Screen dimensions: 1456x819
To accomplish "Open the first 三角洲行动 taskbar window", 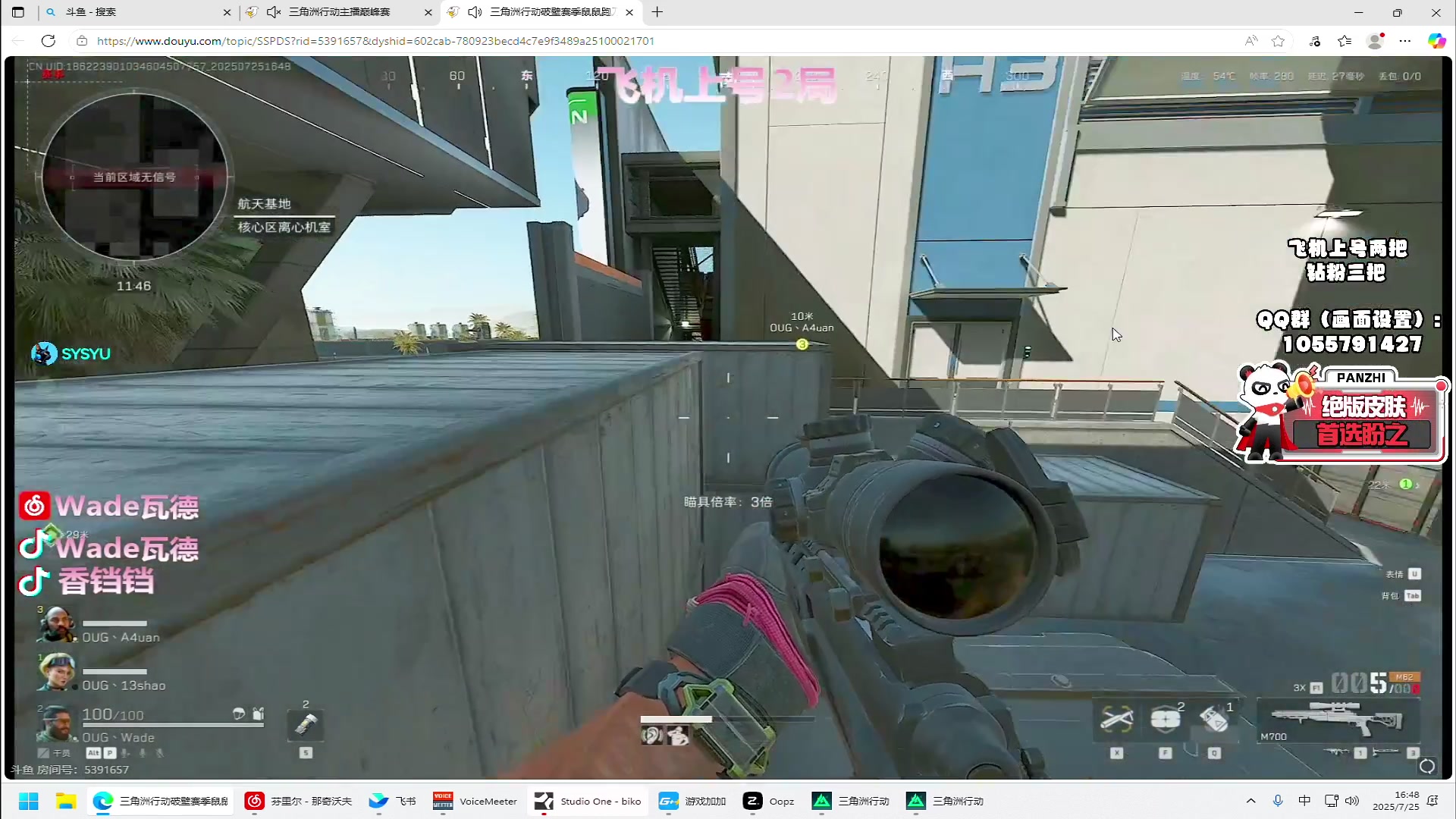I will [851, 801].
